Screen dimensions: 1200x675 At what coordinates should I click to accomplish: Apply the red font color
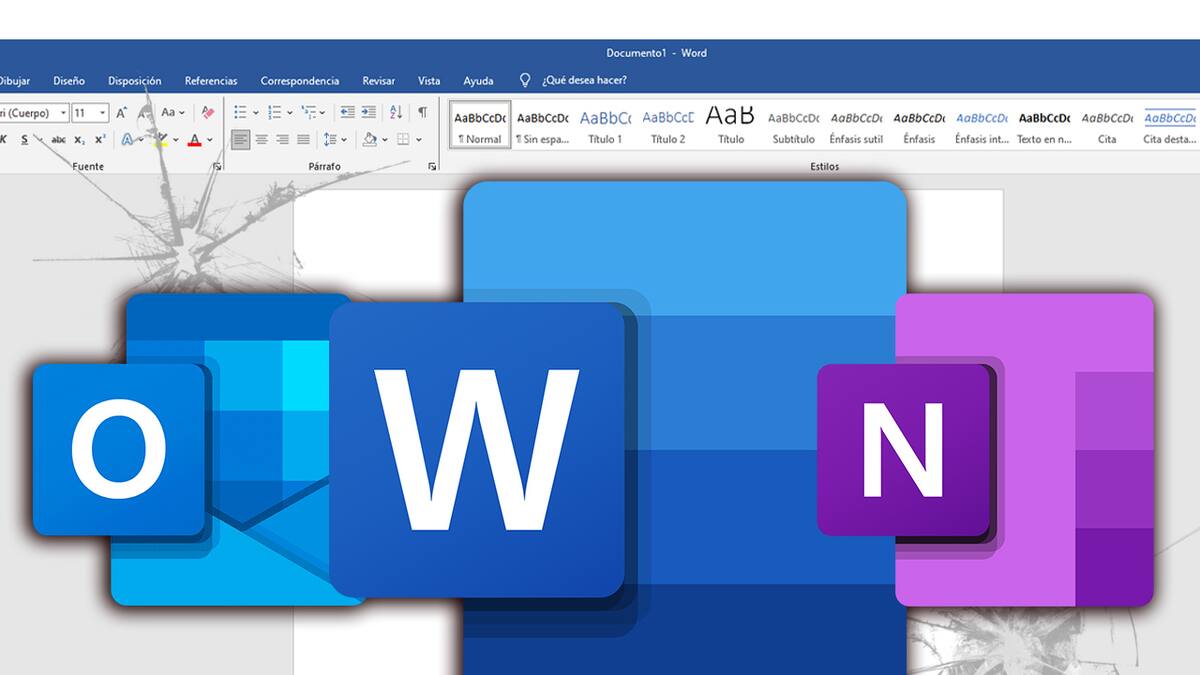pos(195,140)
